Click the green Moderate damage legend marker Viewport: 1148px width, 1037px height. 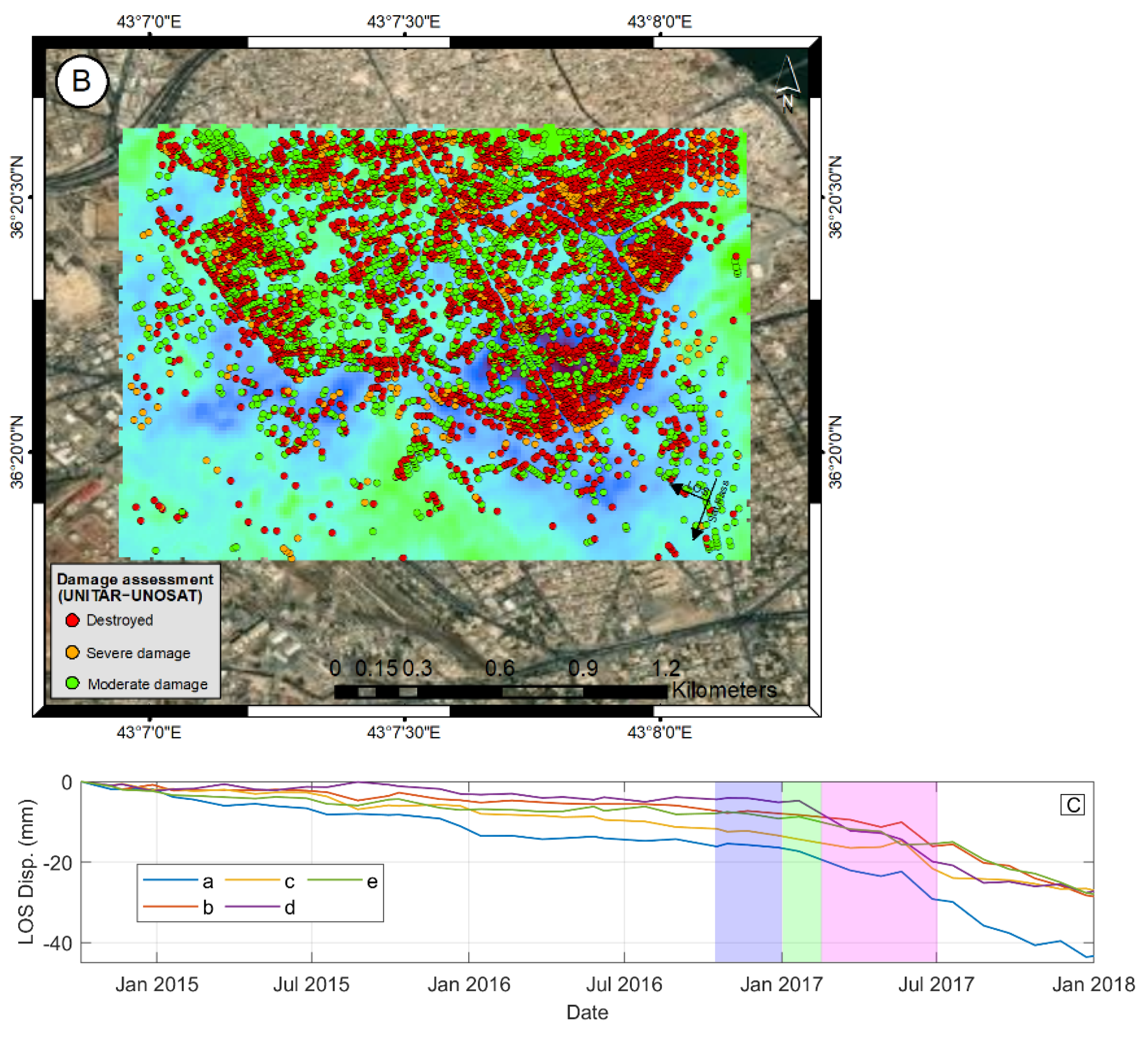tap(72, 683)
